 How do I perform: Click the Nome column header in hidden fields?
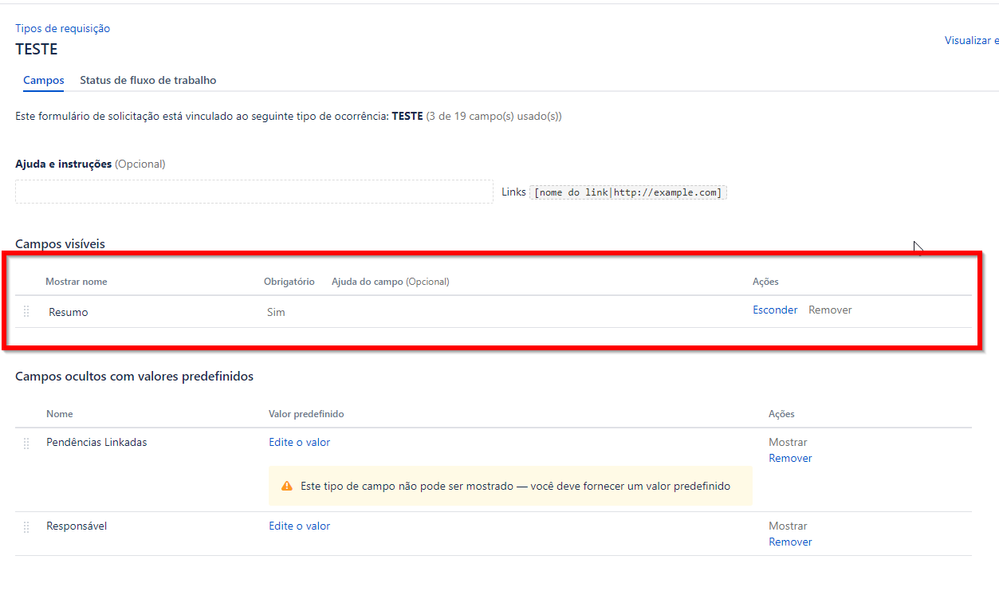point(59,414)
